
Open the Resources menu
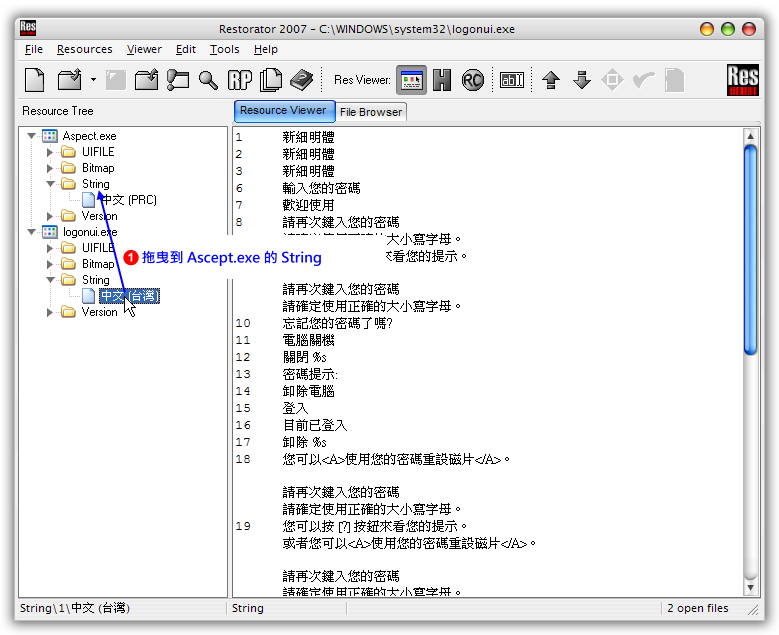tap(84, 49)
